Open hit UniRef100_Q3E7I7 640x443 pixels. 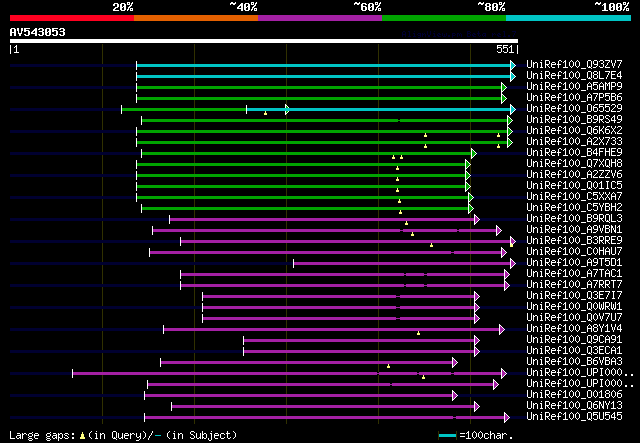[574, 296]
